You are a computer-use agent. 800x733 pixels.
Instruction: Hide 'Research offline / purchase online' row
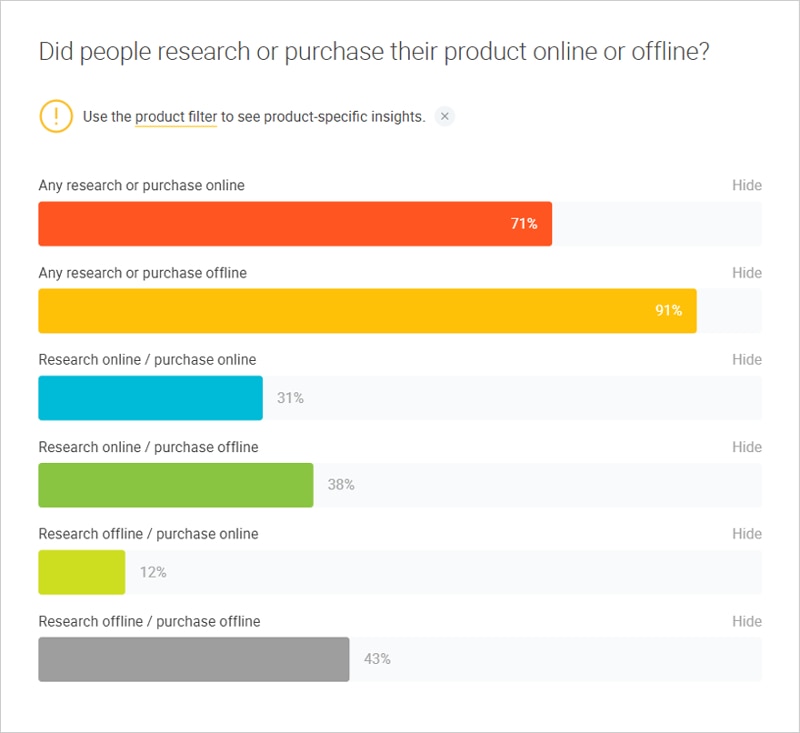pos(746,534)
